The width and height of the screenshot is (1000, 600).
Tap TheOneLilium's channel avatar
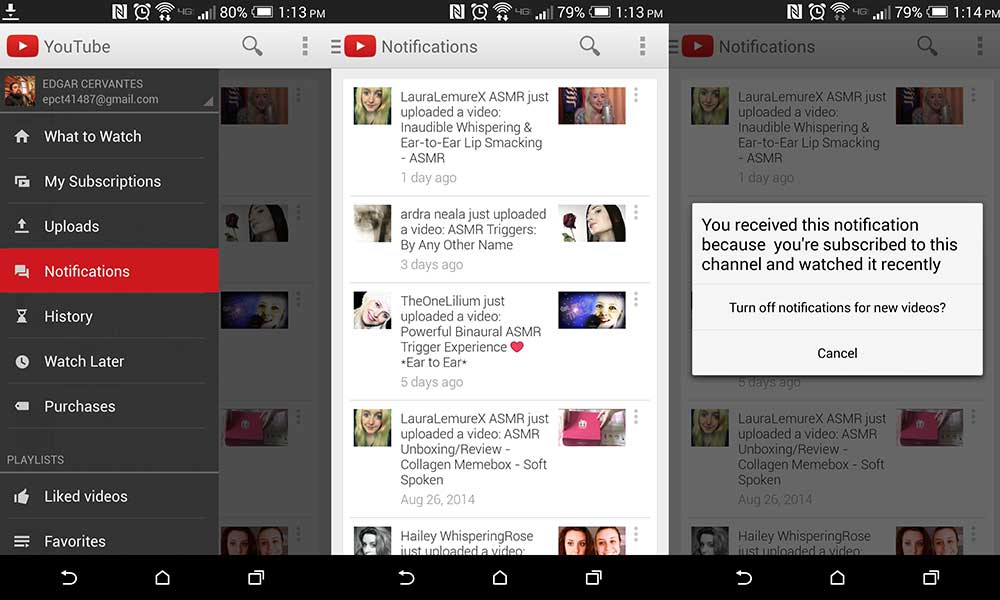point(372,311)
